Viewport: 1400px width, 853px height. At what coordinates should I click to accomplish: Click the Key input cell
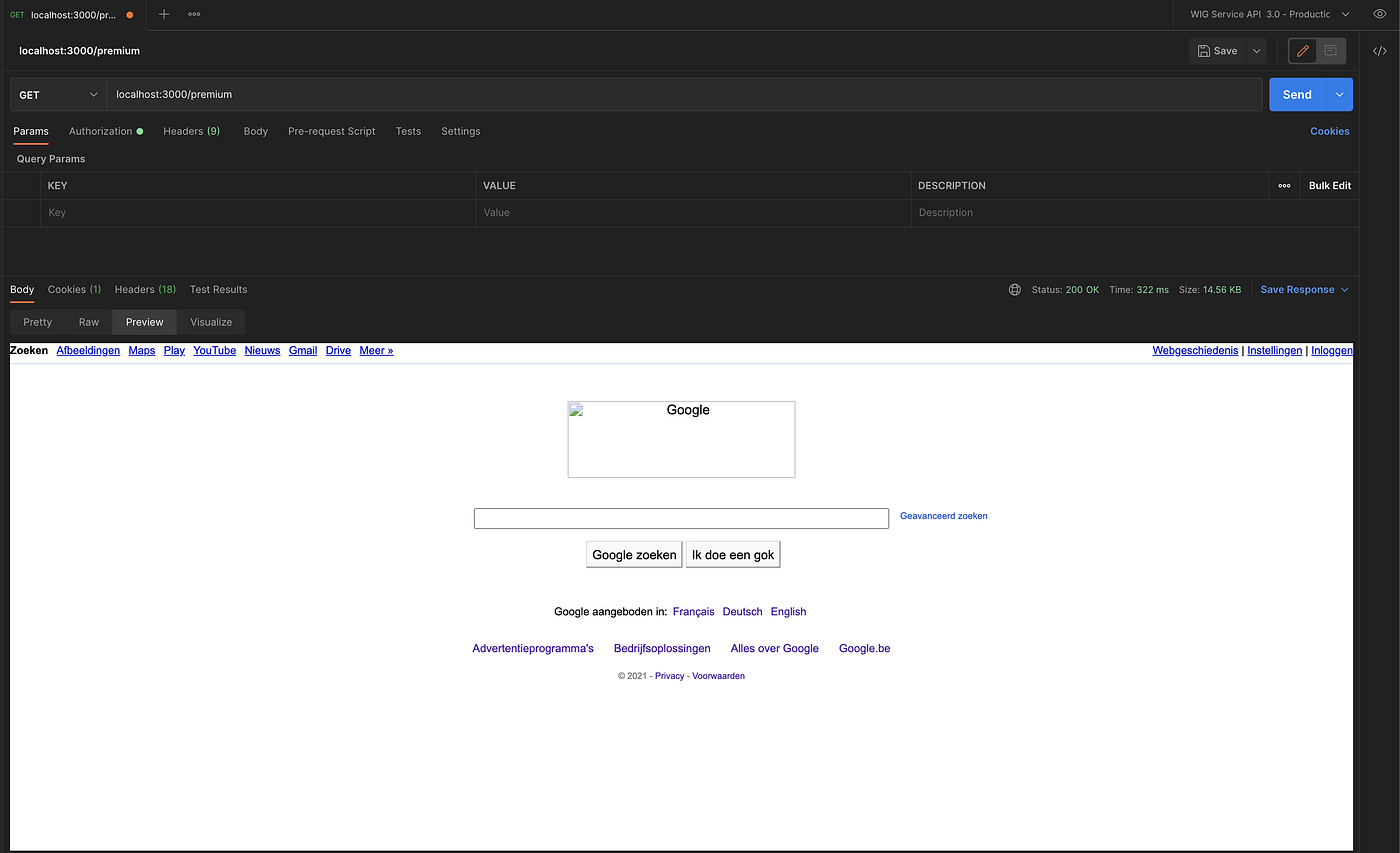[258, 213]
